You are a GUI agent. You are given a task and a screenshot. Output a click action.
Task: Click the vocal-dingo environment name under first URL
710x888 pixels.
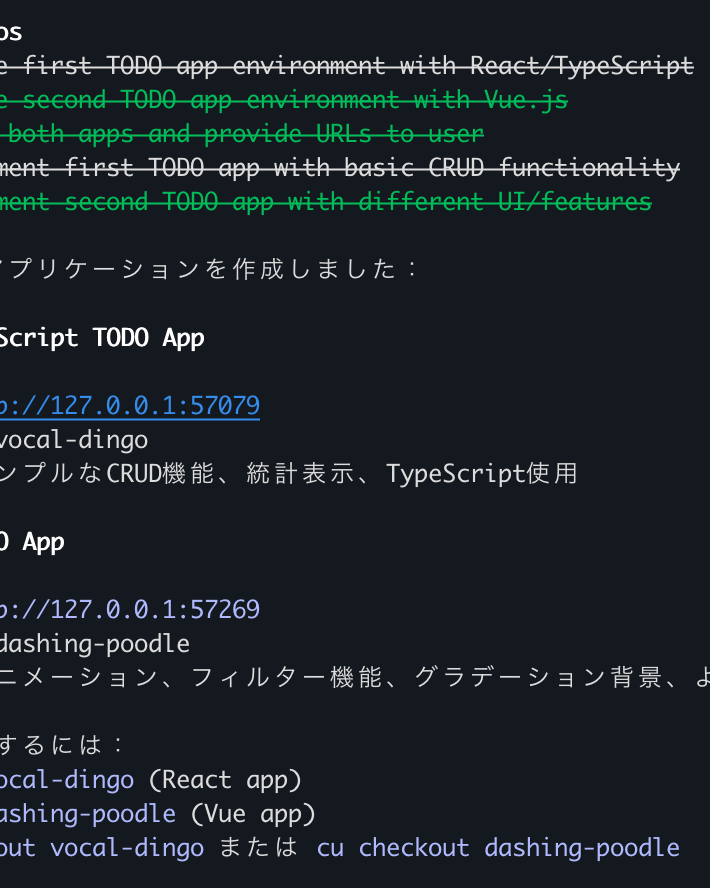74,440
